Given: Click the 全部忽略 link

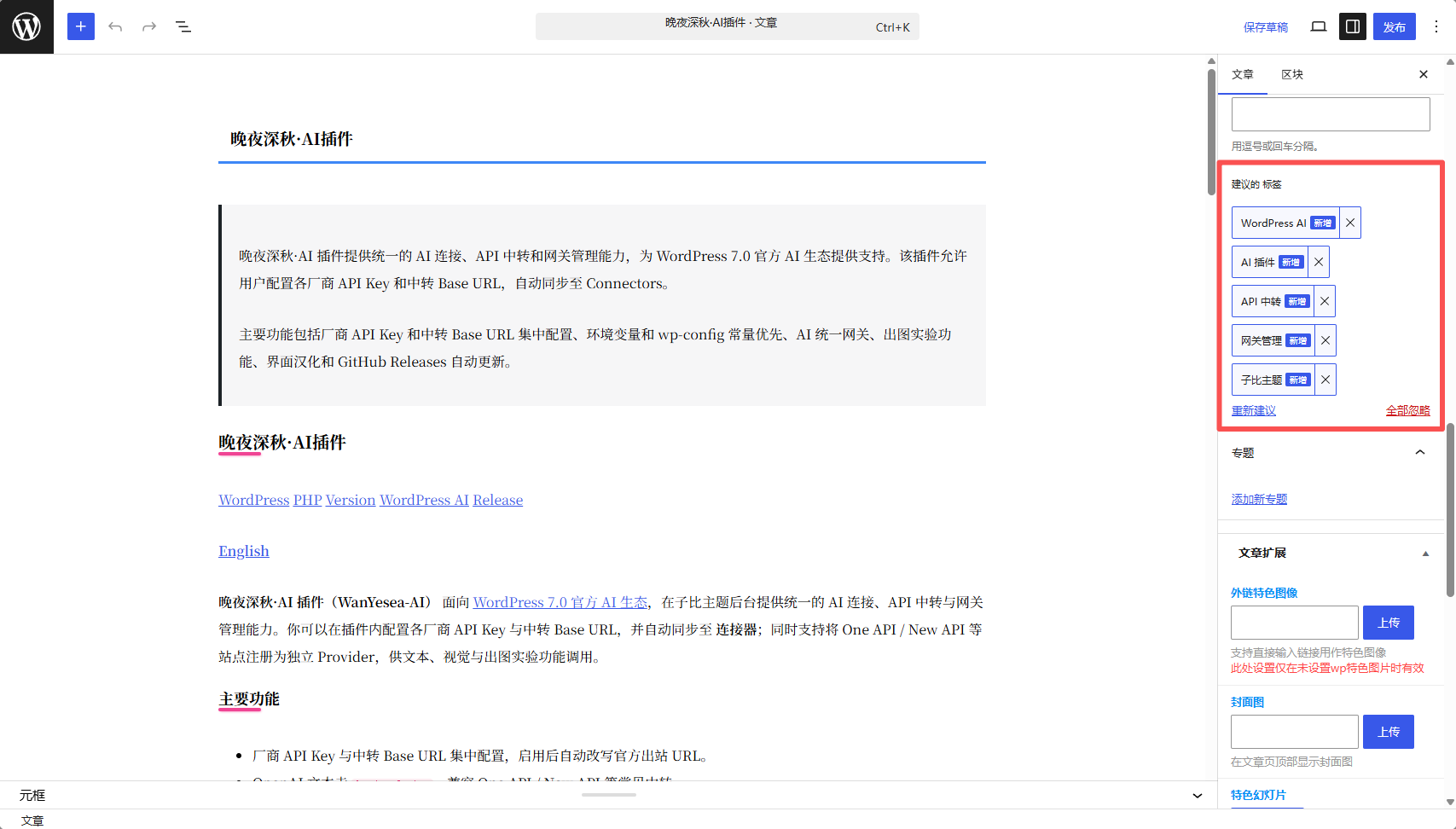Looking at the screenshot, I should pyautogui.click(x=1408, y=410).
